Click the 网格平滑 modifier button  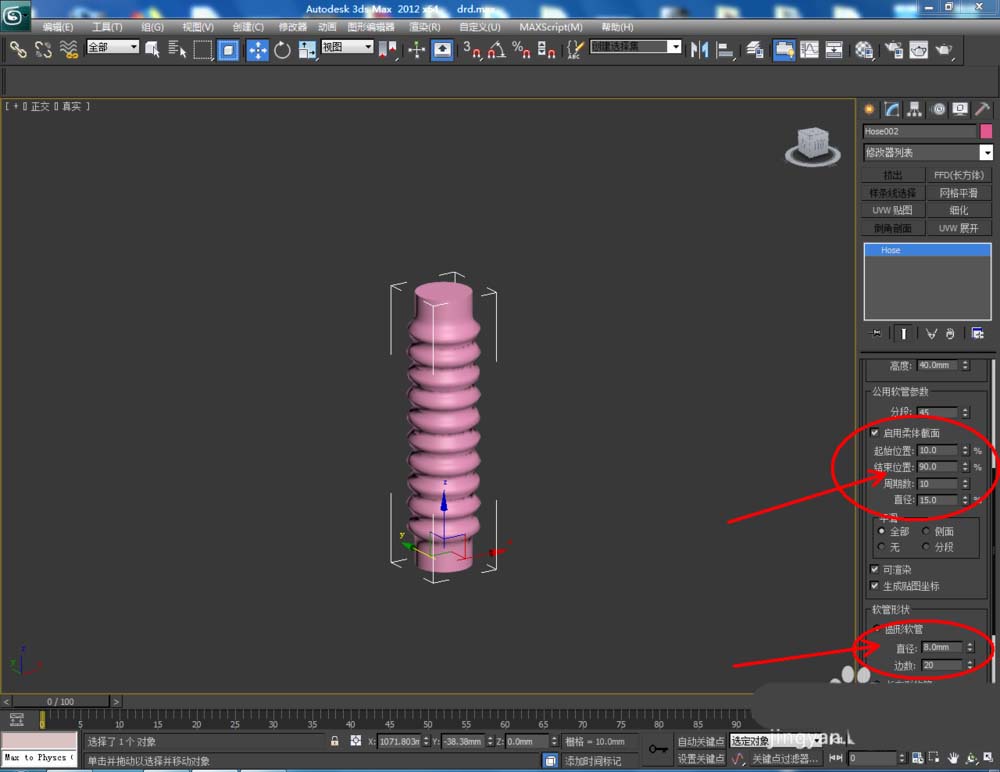[x=958, y=193]
